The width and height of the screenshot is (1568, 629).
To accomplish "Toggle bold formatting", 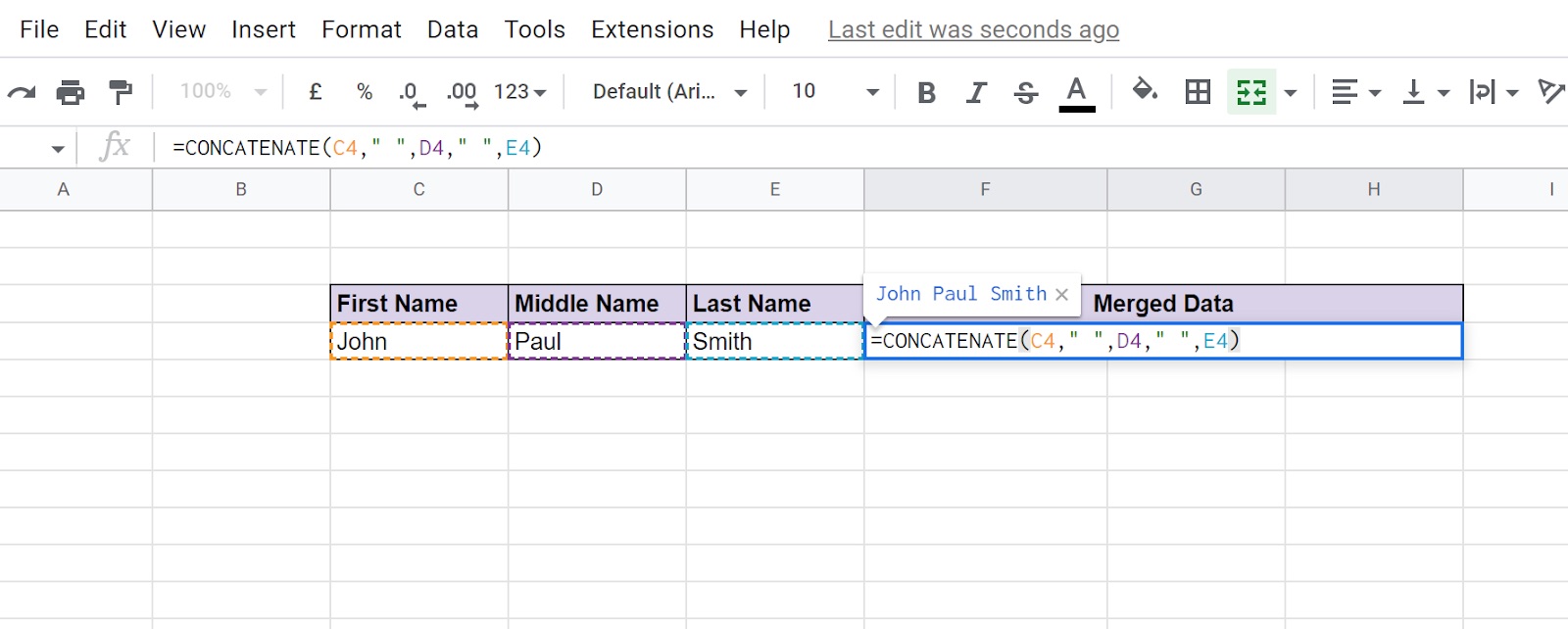I will click(x=925, y=91).
